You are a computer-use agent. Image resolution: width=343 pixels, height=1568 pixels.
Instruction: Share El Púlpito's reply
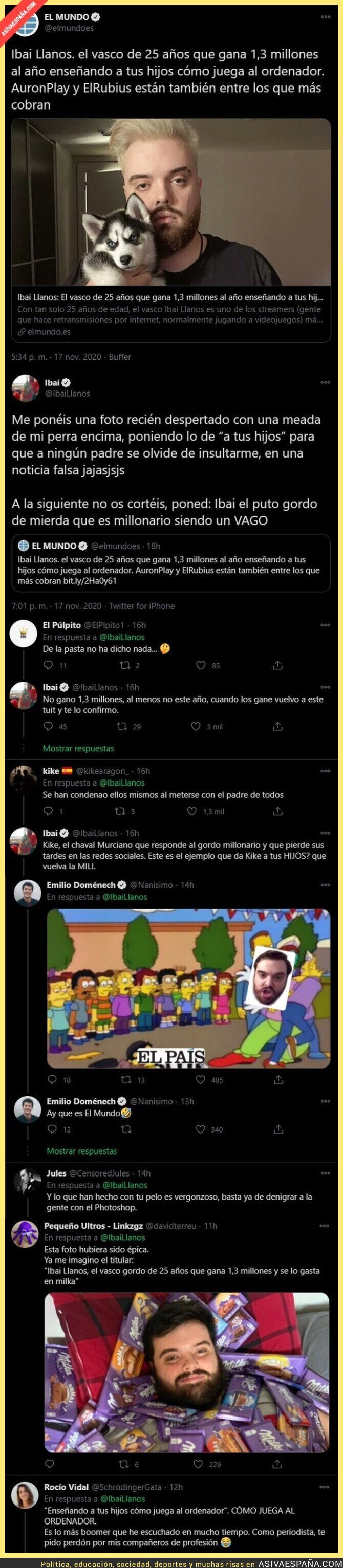[x=278, y=665]
